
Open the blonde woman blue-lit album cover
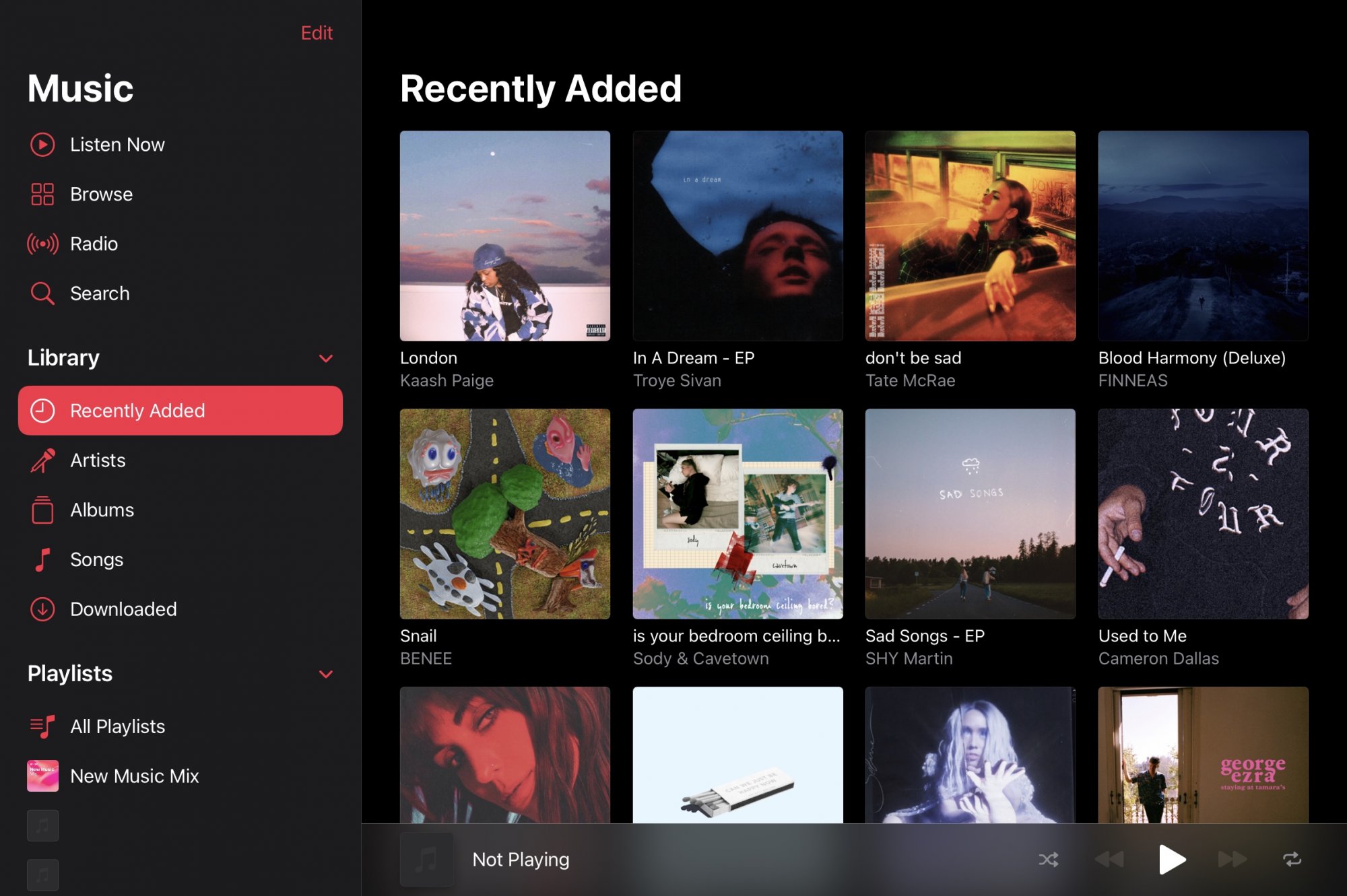pos(971,755)
